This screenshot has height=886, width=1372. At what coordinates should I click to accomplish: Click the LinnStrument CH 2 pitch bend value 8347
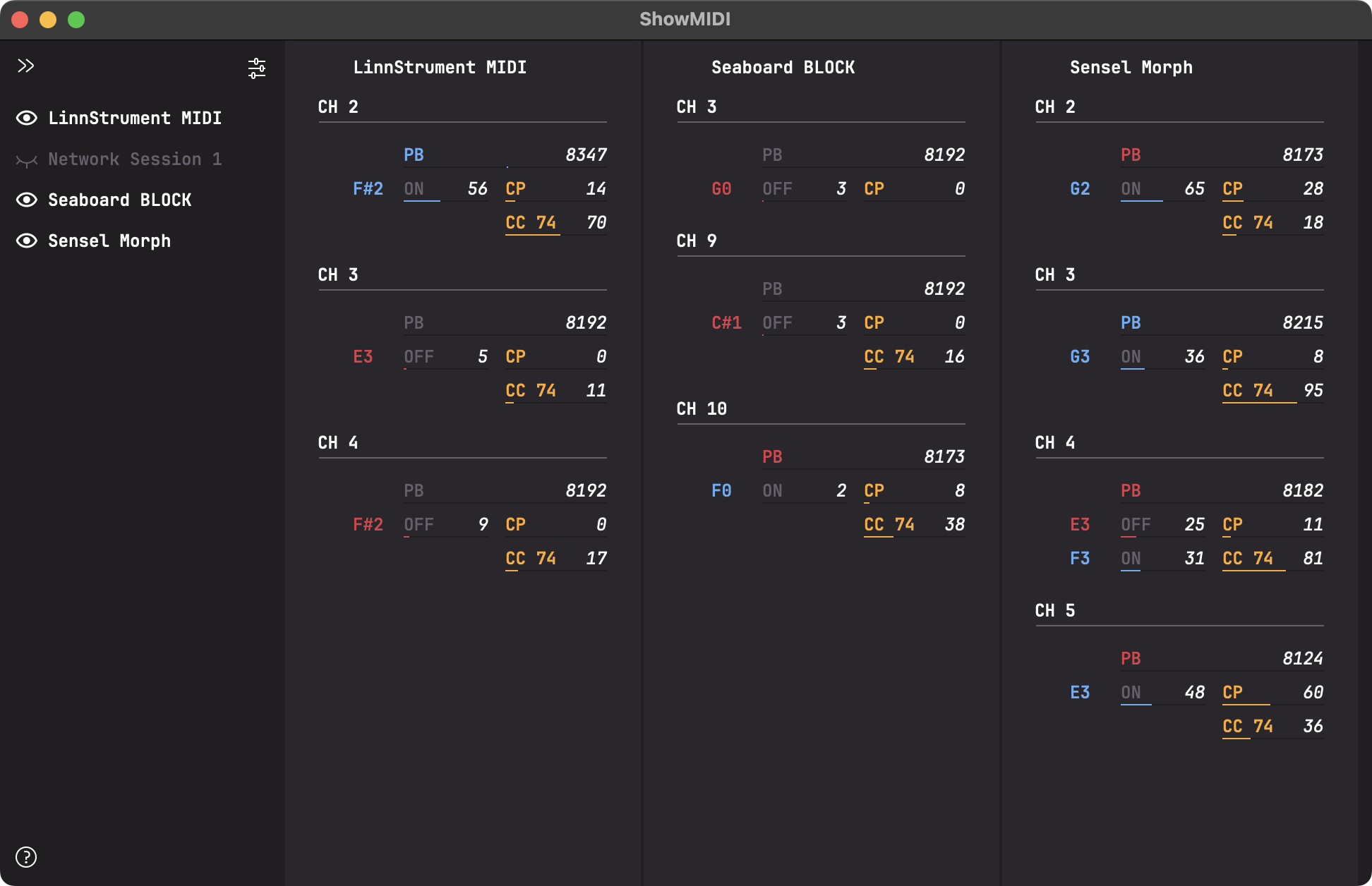coord(586,154)
